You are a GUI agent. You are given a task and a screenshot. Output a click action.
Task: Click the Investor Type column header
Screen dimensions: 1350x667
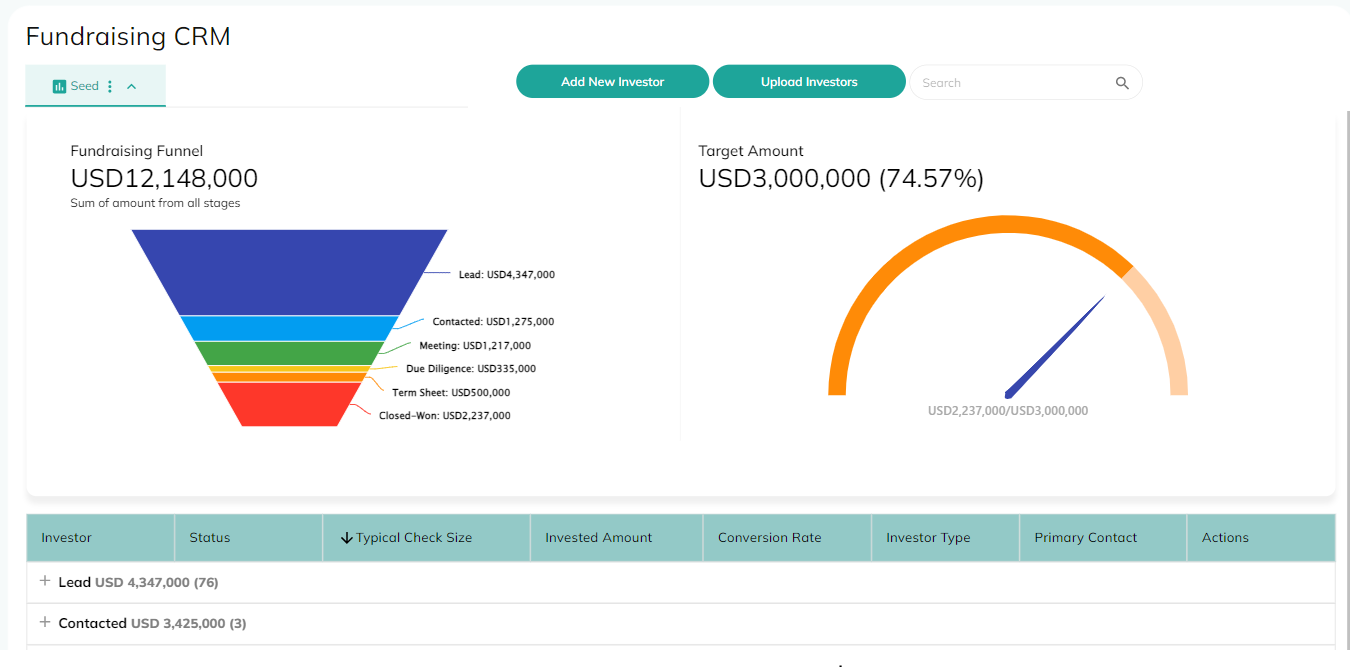(x=928, y=538)
